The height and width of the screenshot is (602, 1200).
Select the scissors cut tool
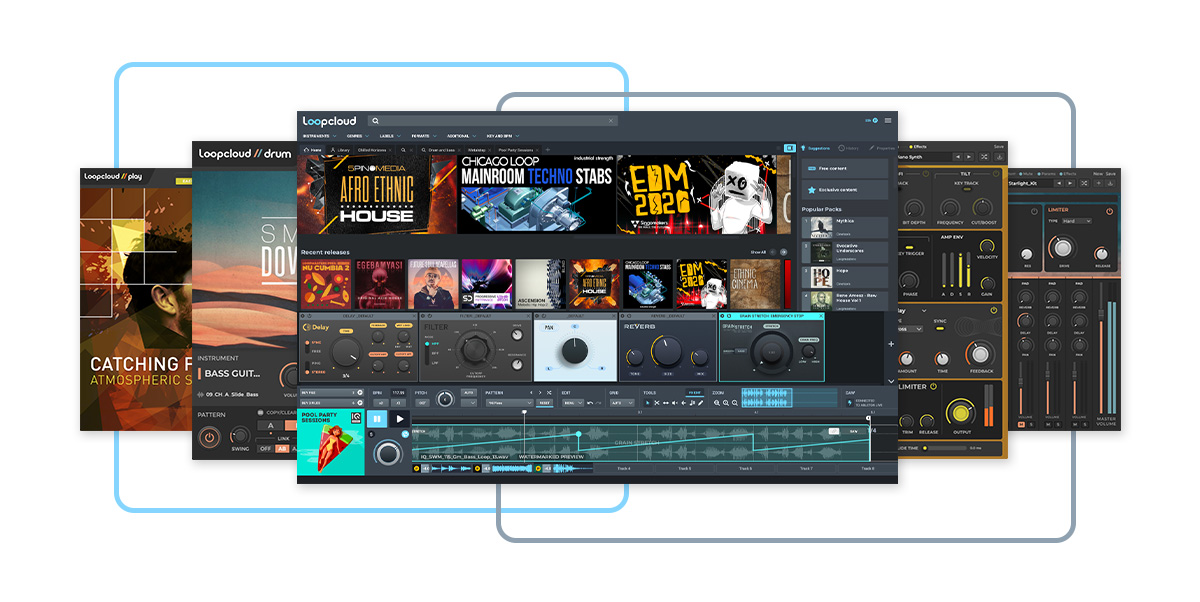(657, 403)
